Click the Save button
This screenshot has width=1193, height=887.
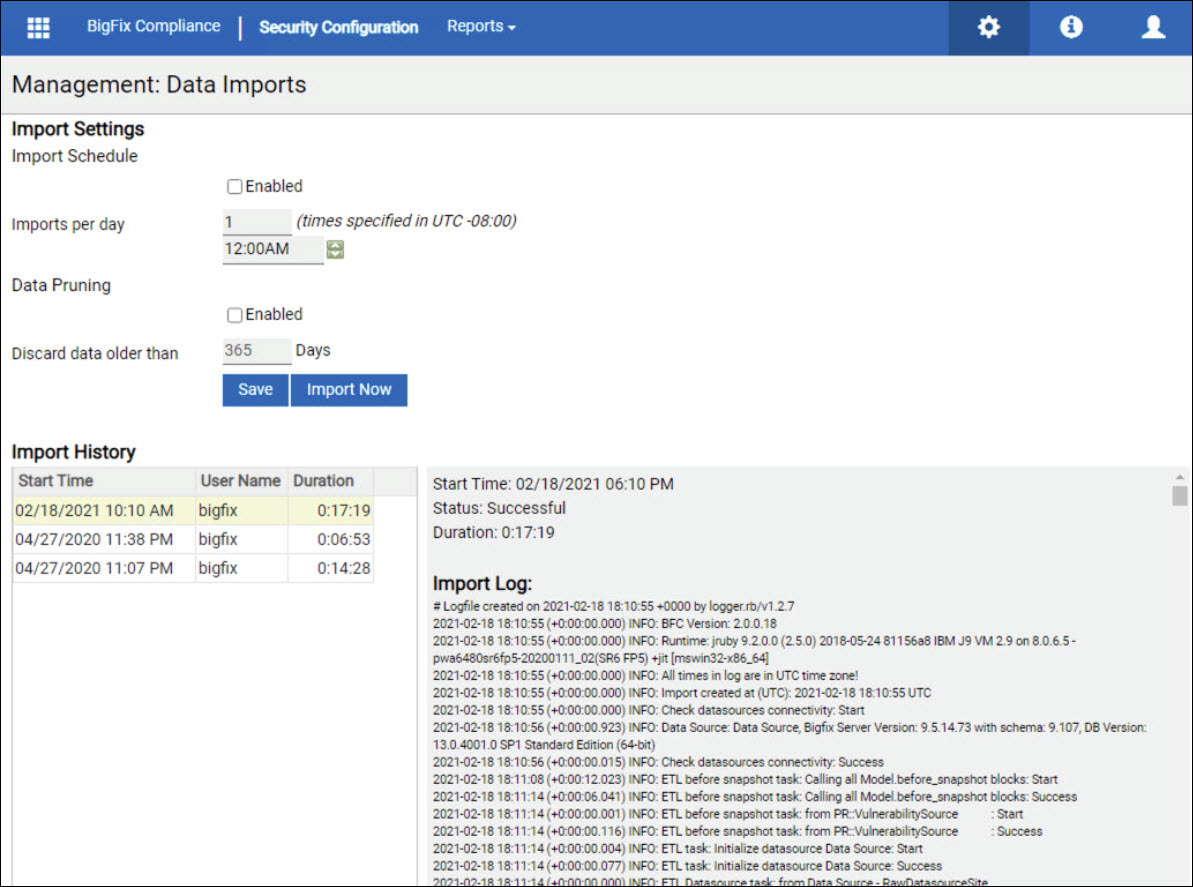tap(255, 390)
